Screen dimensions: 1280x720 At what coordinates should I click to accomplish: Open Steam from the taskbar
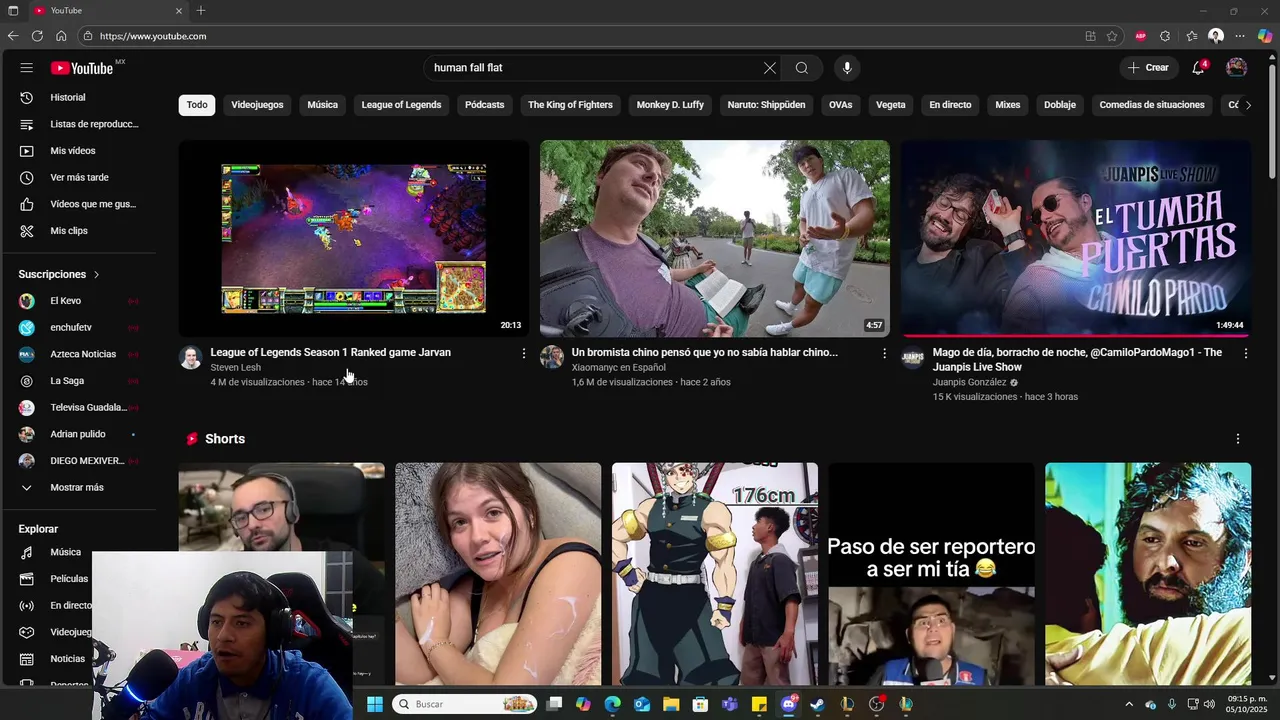[817, 704]
